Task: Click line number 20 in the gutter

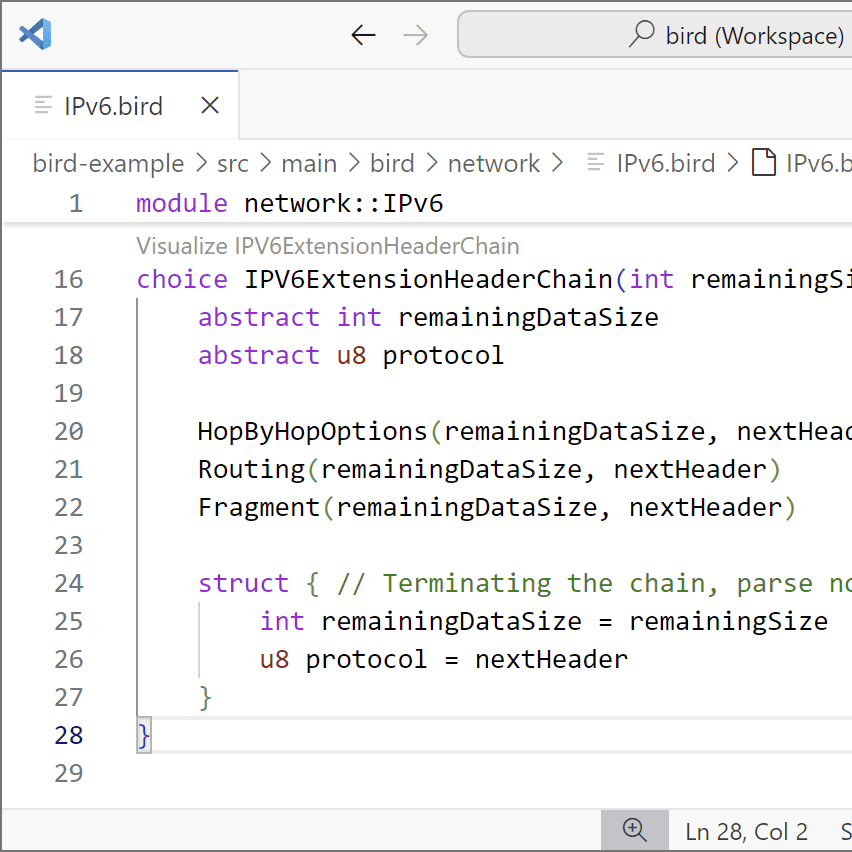Action: click(x=68, y=431)
